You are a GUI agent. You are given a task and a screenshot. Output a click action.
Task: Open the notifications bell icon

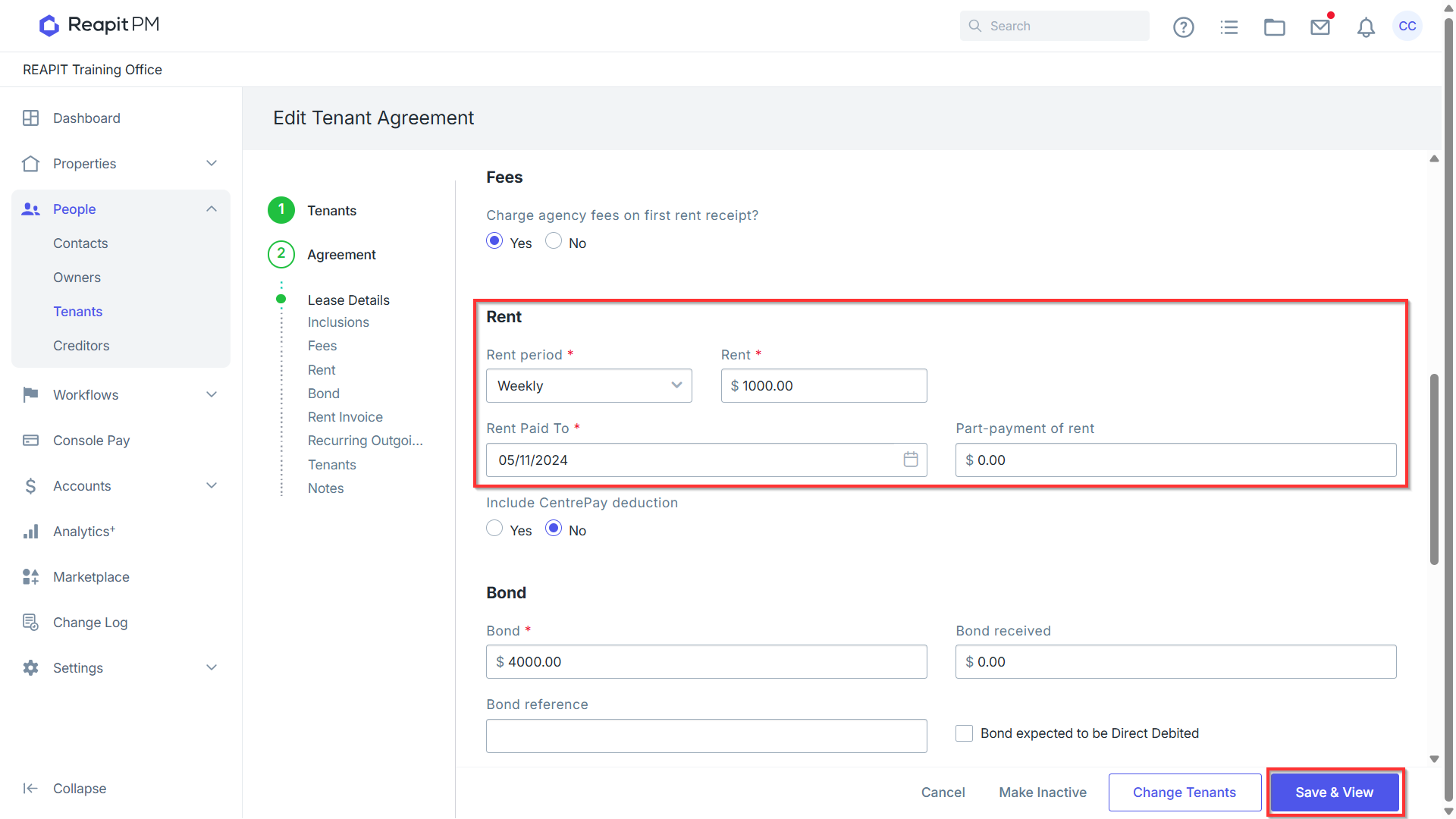(1366, 27)
